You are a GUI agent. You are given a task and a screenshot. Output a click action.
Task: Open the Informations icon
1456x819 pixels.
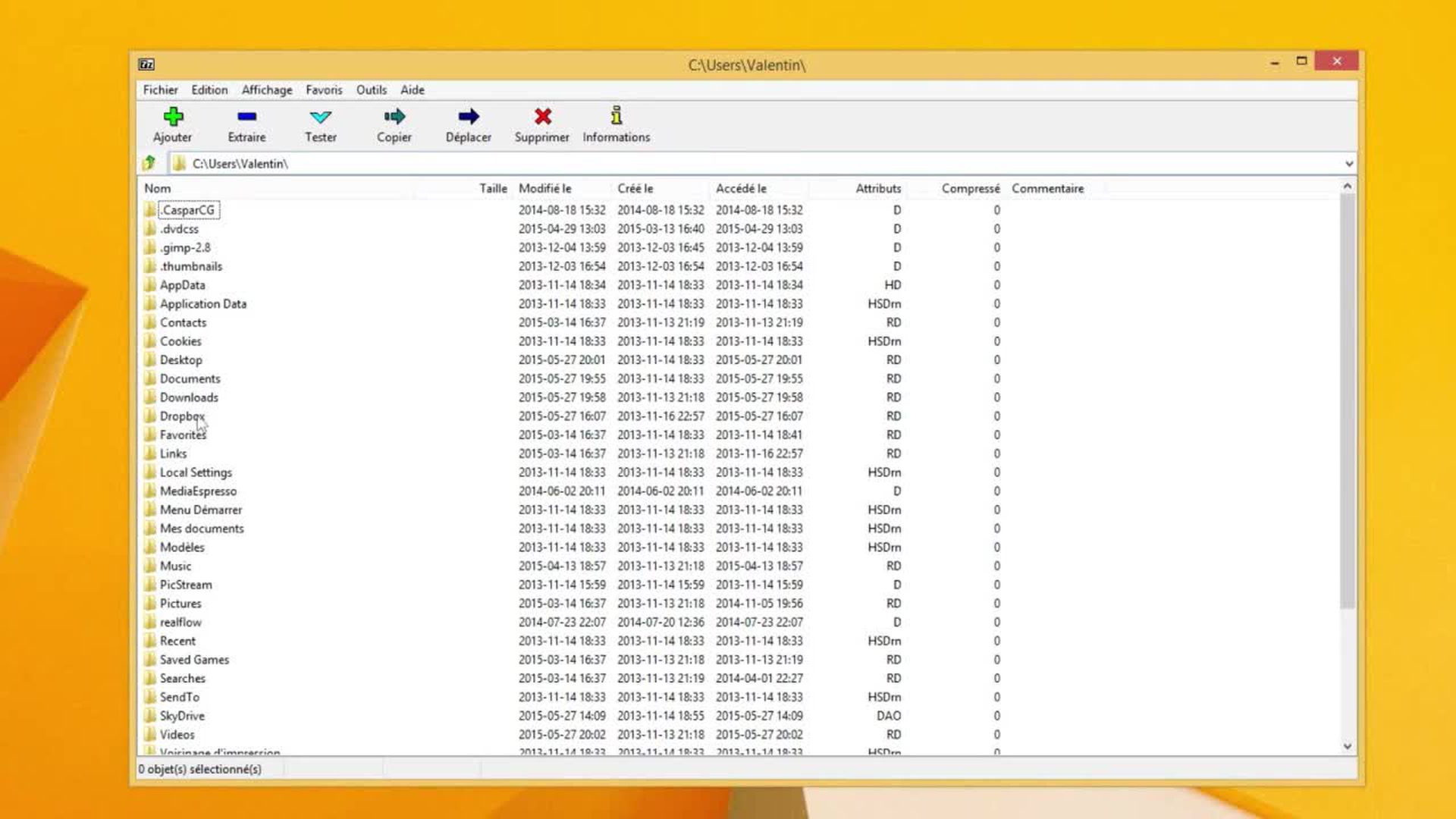click(616, 117)
